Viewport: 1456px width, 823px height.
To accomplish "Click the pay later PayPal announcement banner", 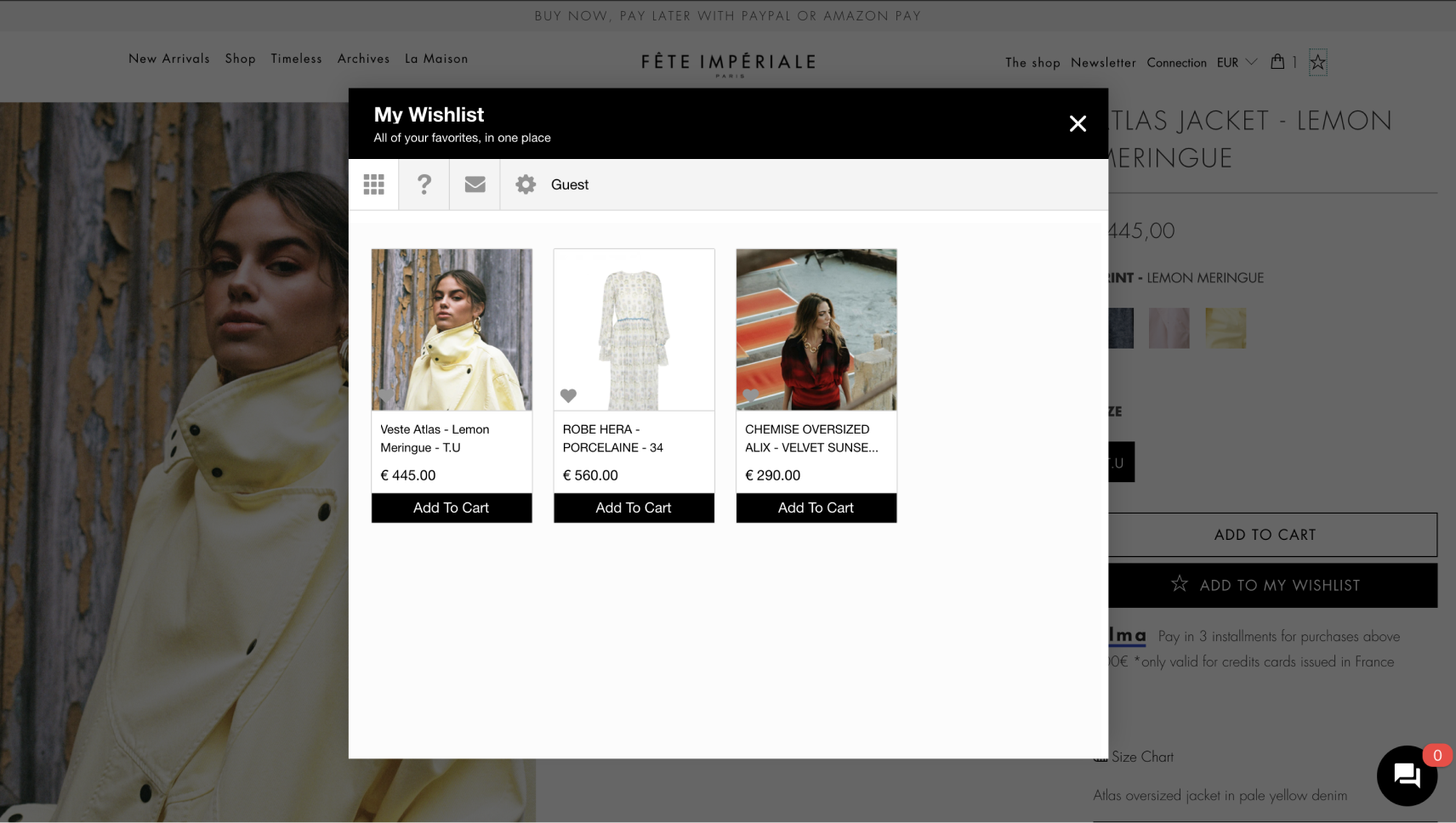I will (x=728, y=16).
